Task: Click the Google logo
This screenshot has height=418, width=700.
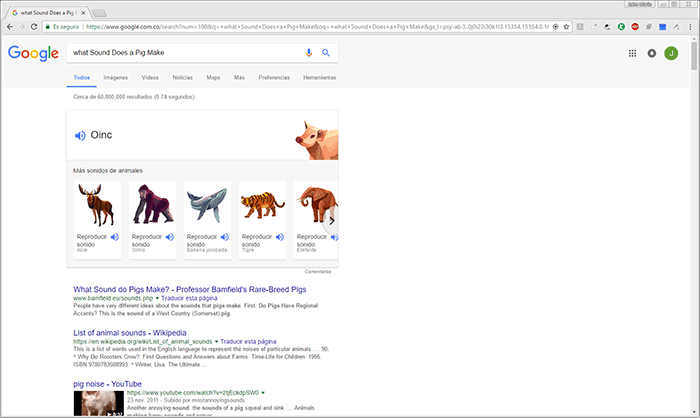Action: (x=33, y=53)
